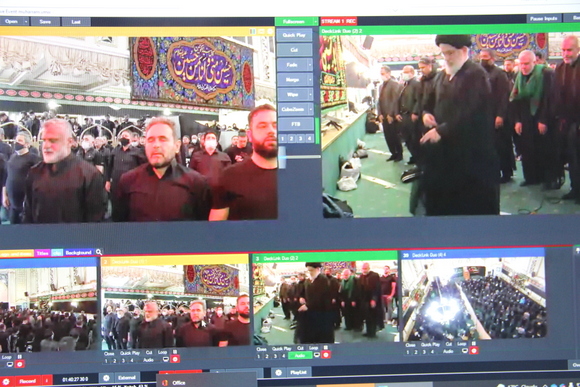
Task: Open settings gear next to PlayList
Action: [x=279, y=373]
